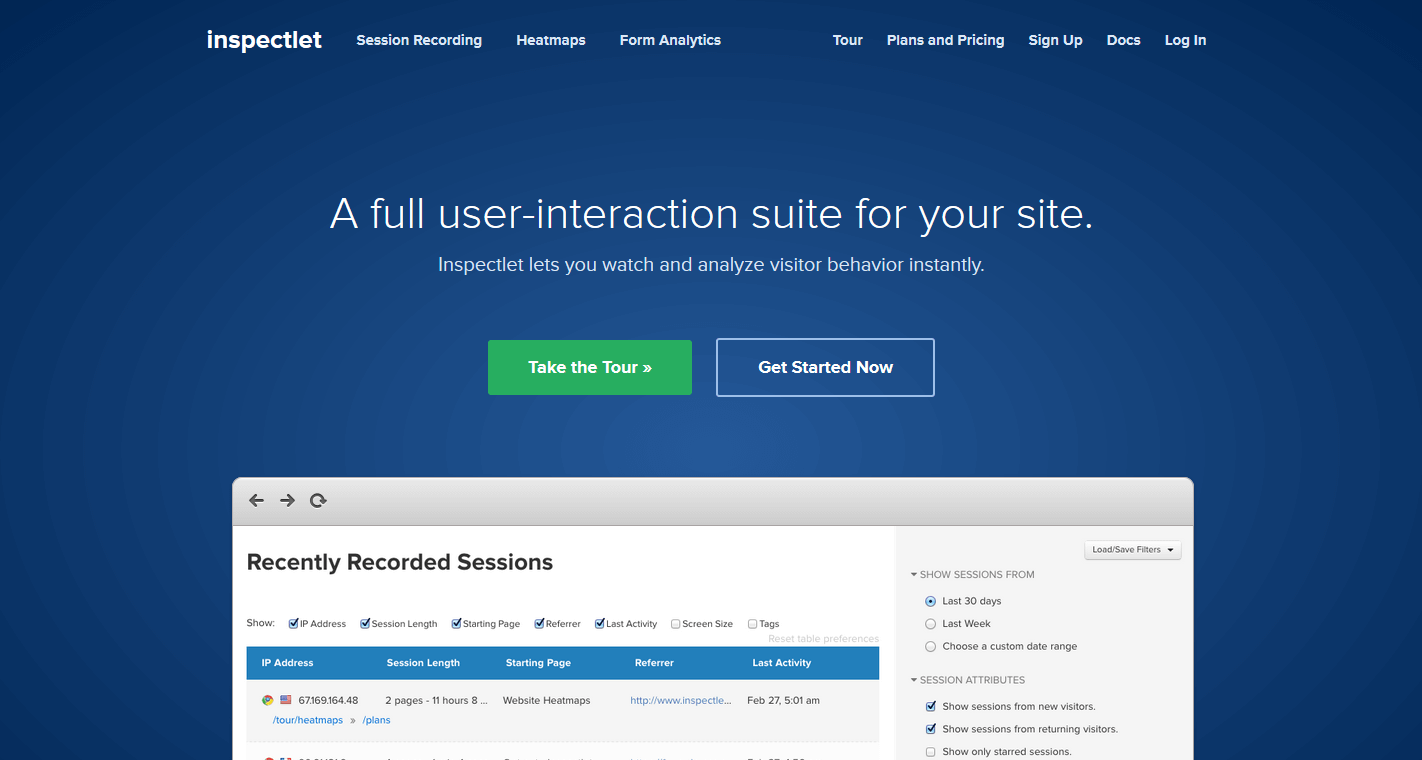Toggle the IP Address column checkbox
This screenshot has height=760, width=1422.
[x=293, y=623]
